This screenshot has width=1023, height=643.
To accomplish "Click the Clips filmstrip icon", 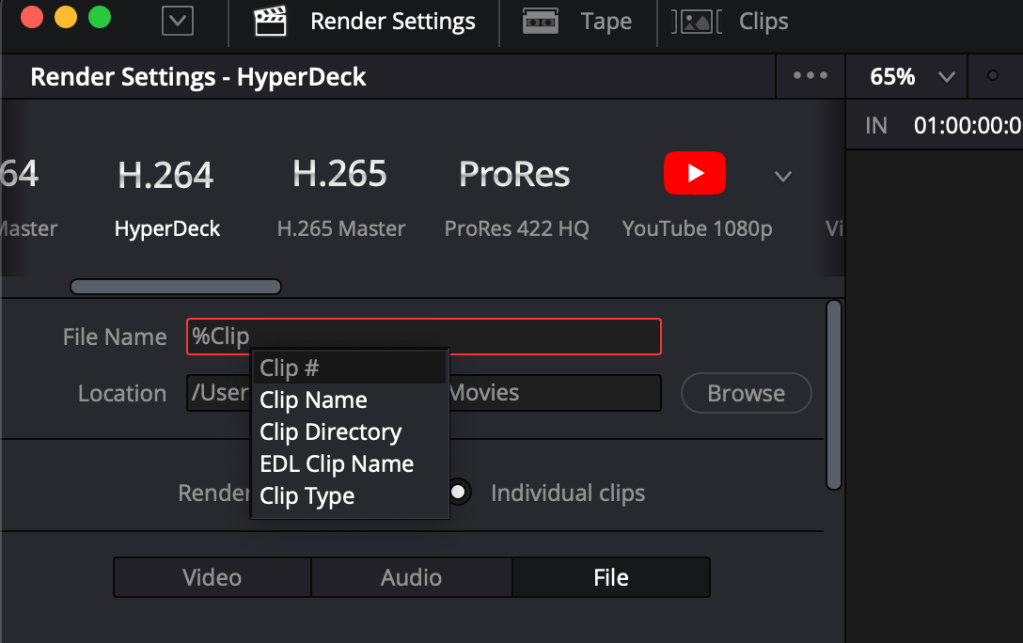I will tap(696, 22).
